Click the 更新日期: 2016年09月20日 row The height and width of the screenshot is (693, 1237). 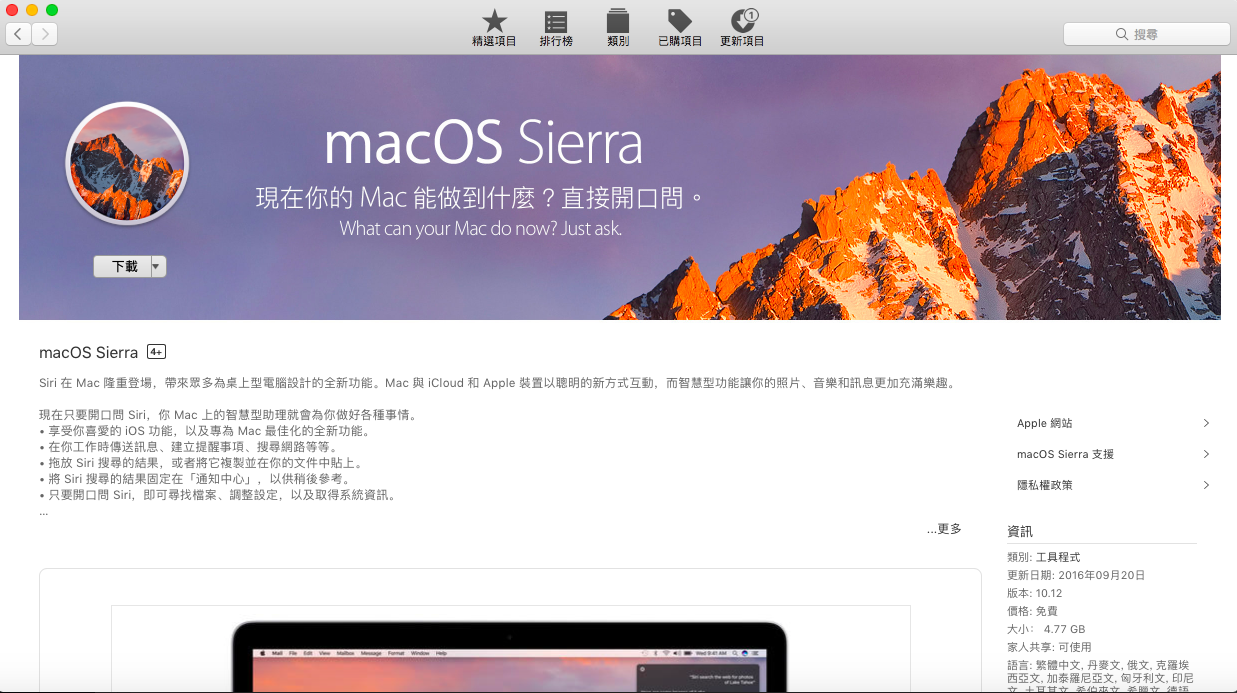coord(1076,575)
